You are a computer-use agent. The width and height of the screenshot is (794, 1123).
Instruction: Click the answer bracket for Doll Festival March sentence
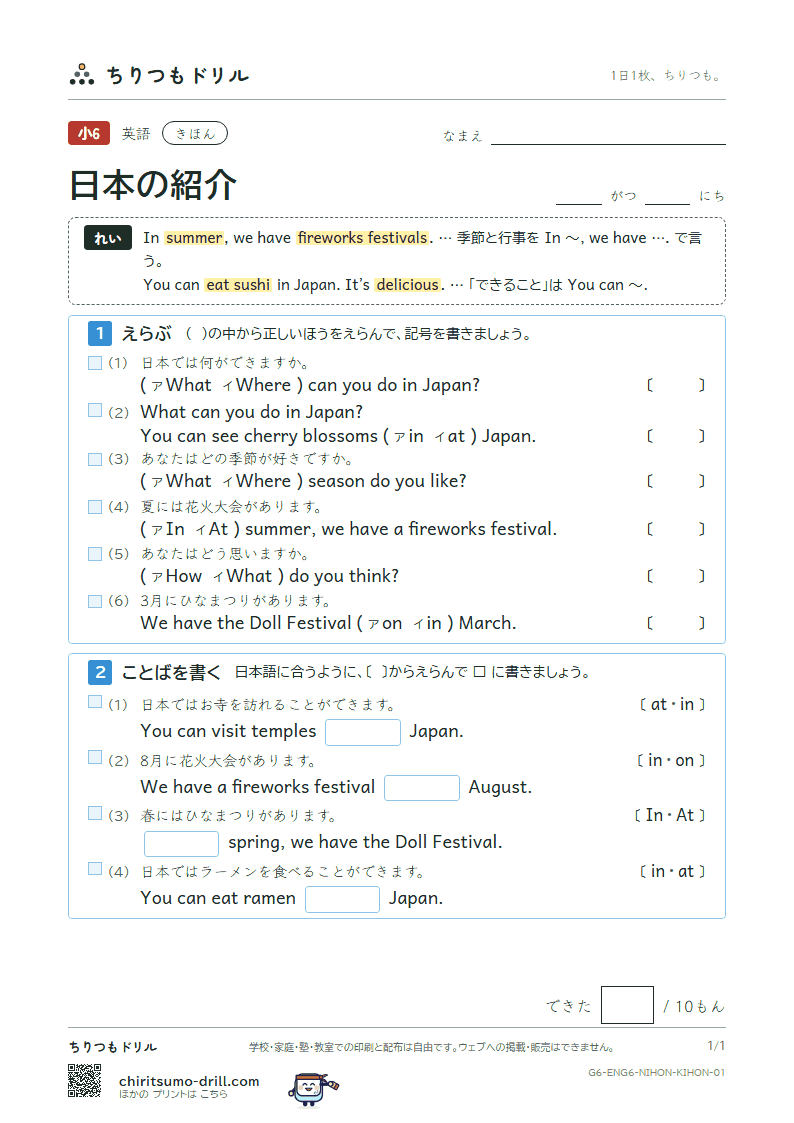point(676,623)
